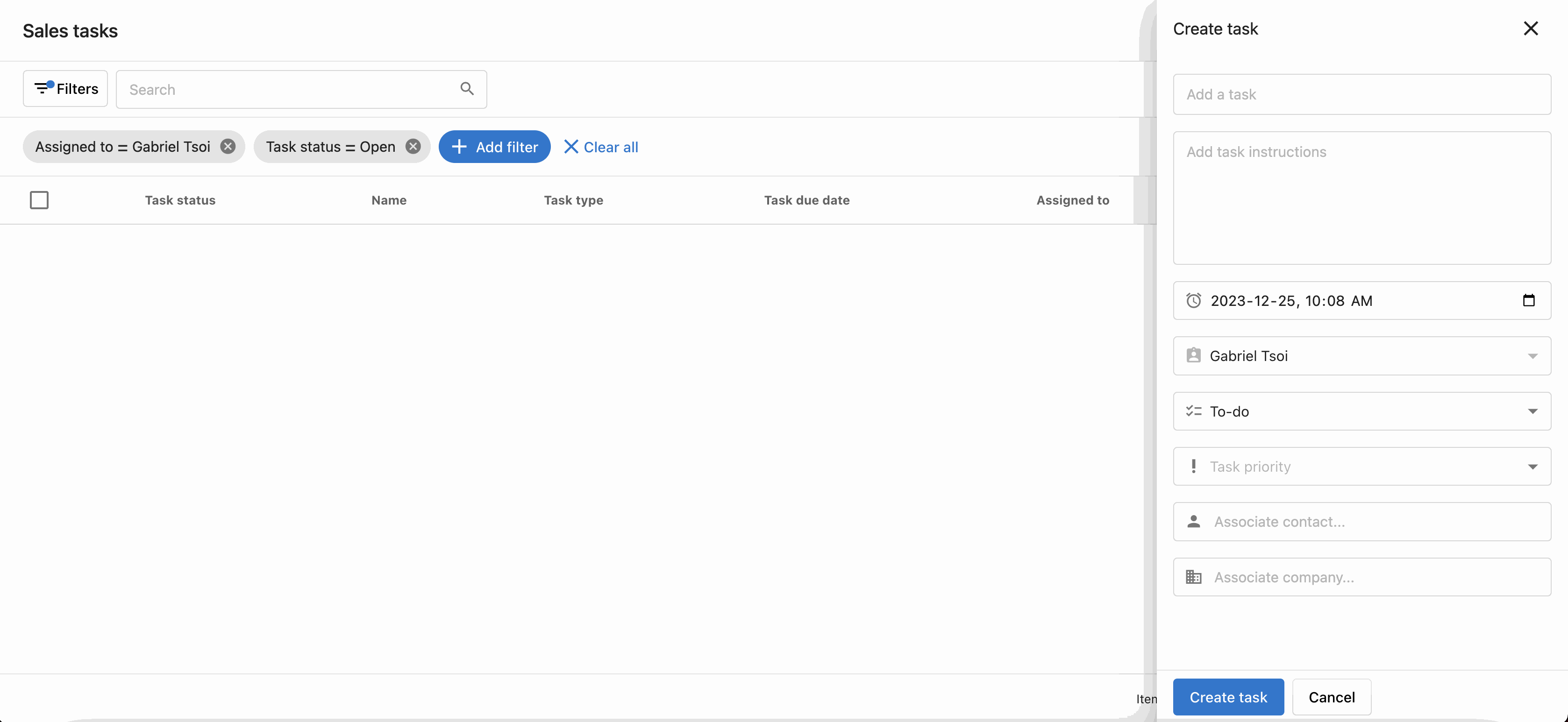Click the Associate contact field
The height and width of the screenshot is (722, 1568).
tap(1361, 522)
